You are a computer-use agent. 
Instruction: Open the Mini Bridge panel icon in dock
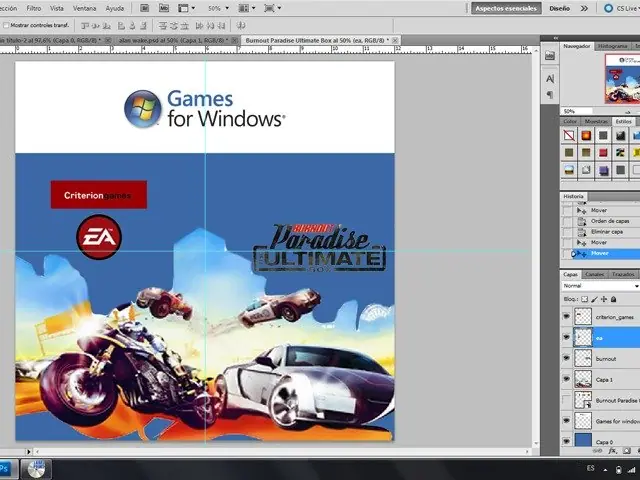point(550,56)
